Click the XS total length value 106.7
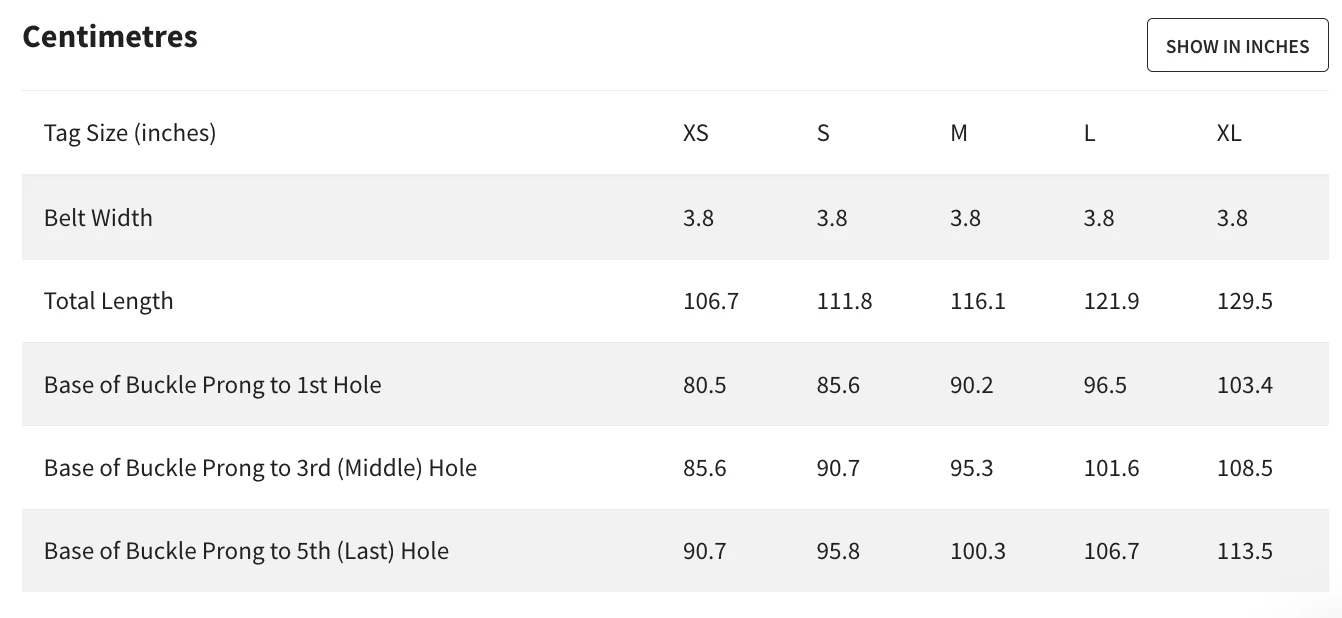 point(711,301)
